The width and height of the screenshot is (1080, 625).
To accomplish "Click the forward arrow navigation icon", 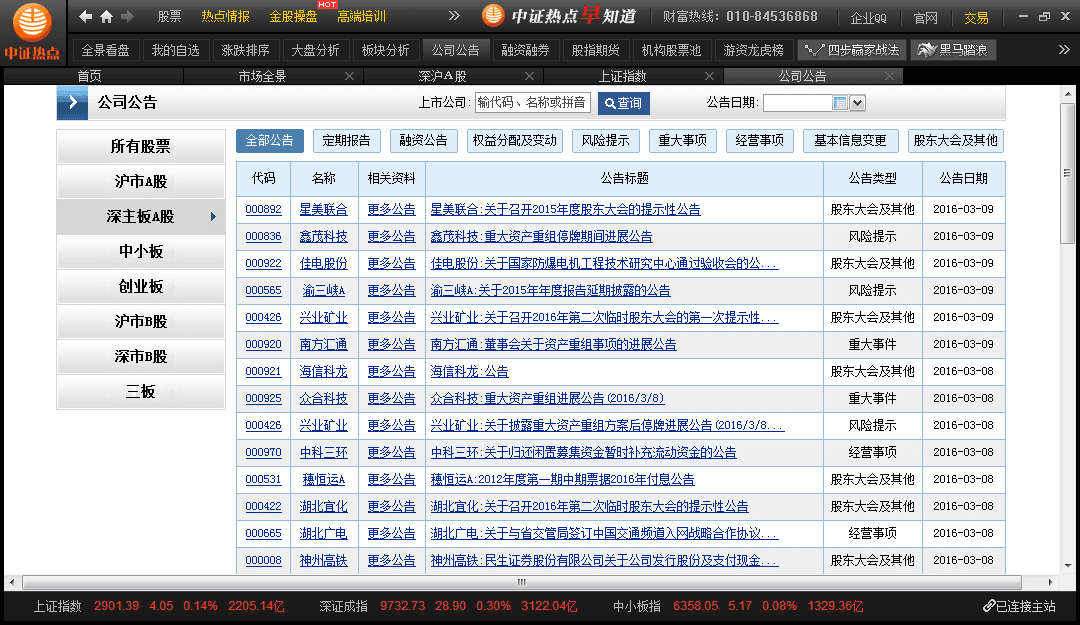I will pyautogui.click(x=127, y=16).
